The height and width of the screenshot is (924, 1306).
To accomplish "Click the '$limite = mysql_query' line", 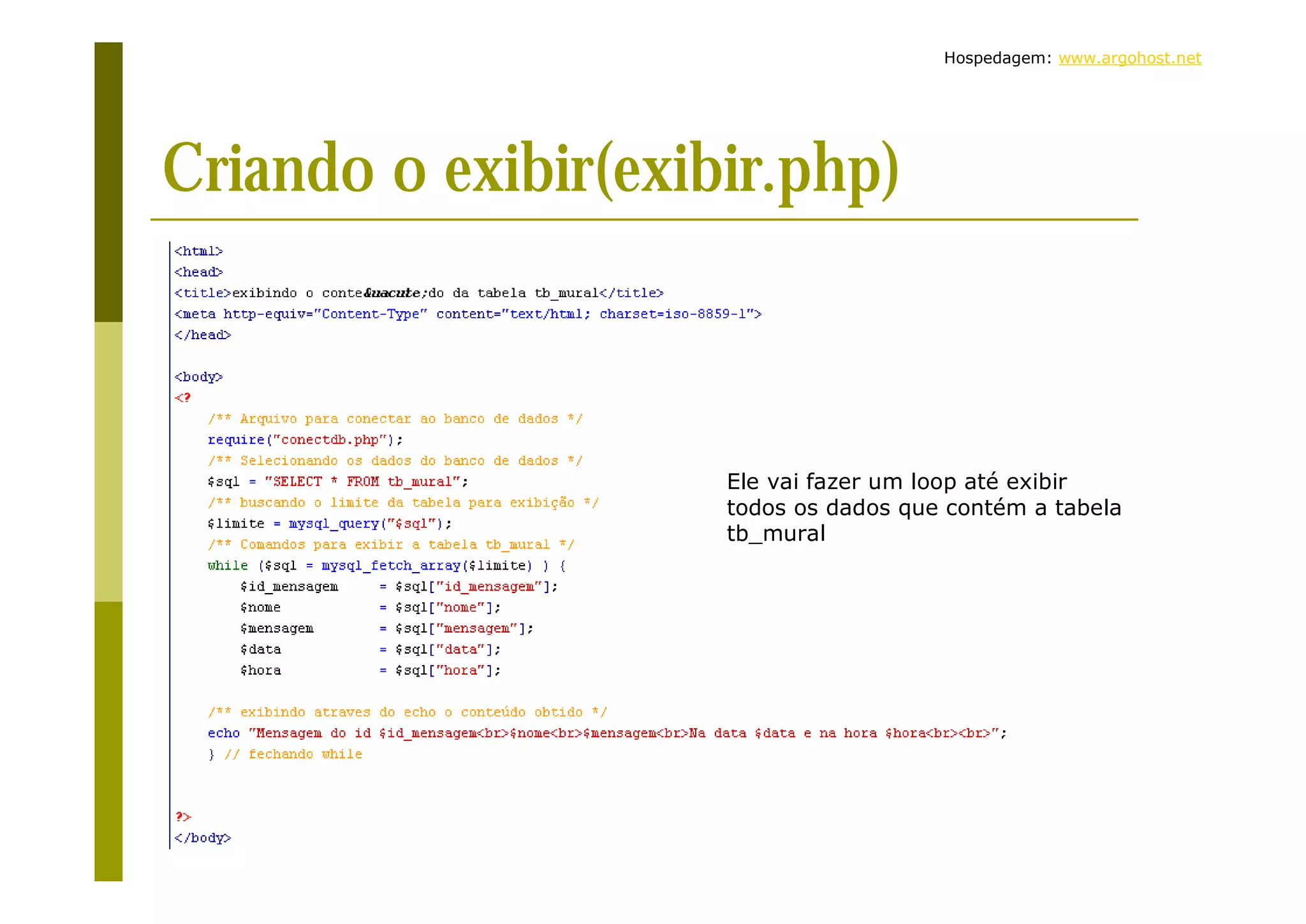I will point(330,524).
